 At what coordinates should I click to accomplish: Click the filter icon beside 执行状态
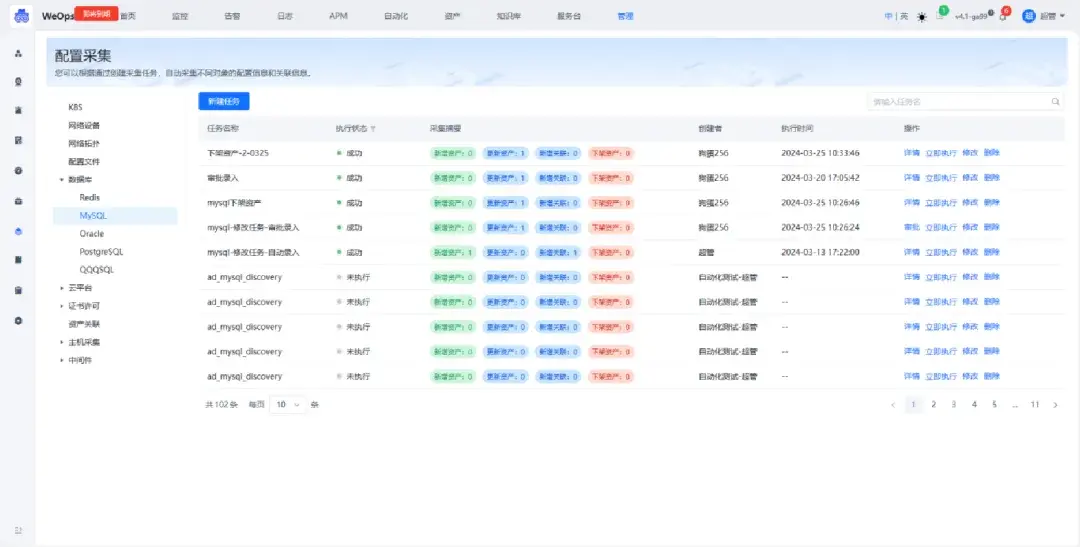373,129
